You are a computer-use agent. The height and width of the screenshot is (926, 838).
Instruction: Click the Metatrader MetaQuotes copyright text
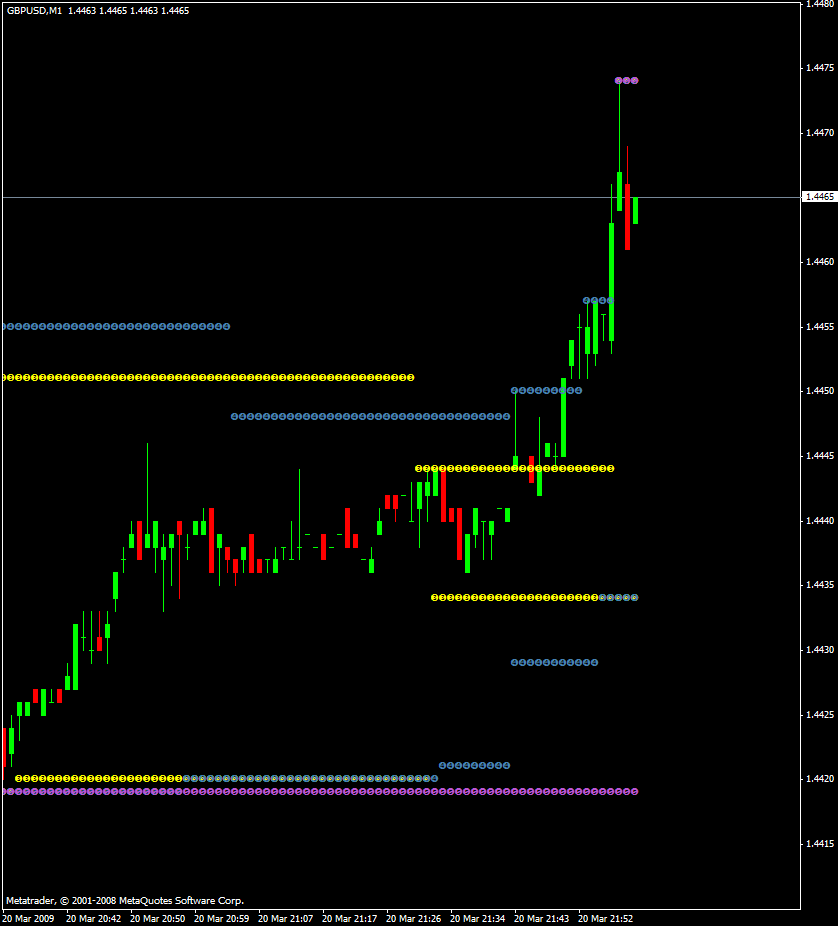[125, 901]
